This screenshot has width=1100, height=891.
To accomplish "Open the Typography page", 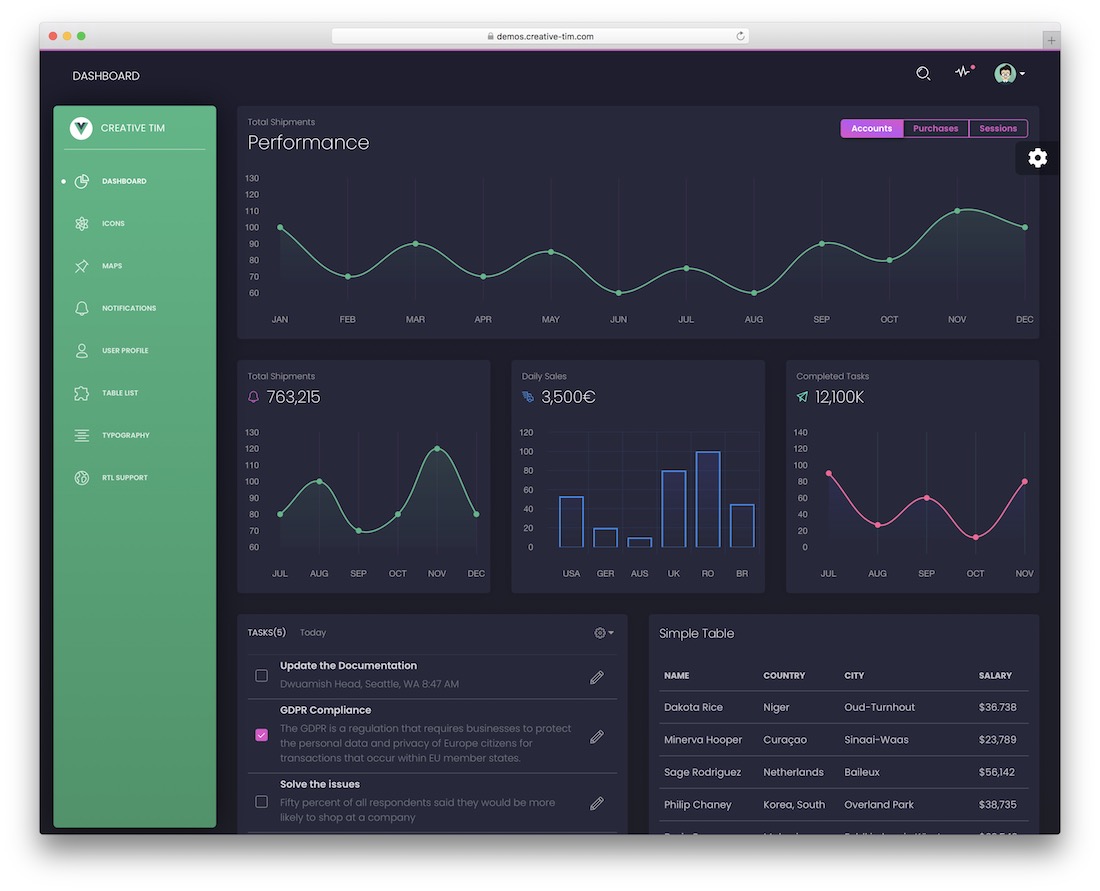I will click(x=126, y=435).
